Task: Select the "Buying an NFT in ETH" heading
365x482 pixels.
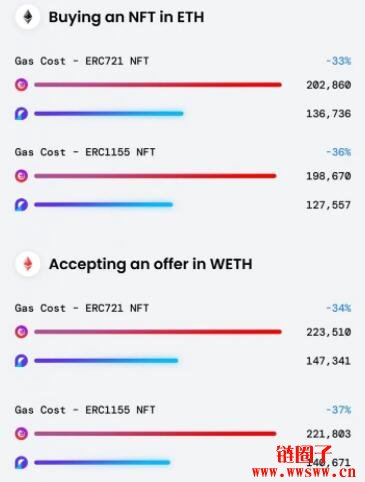Action: (126, 17)
